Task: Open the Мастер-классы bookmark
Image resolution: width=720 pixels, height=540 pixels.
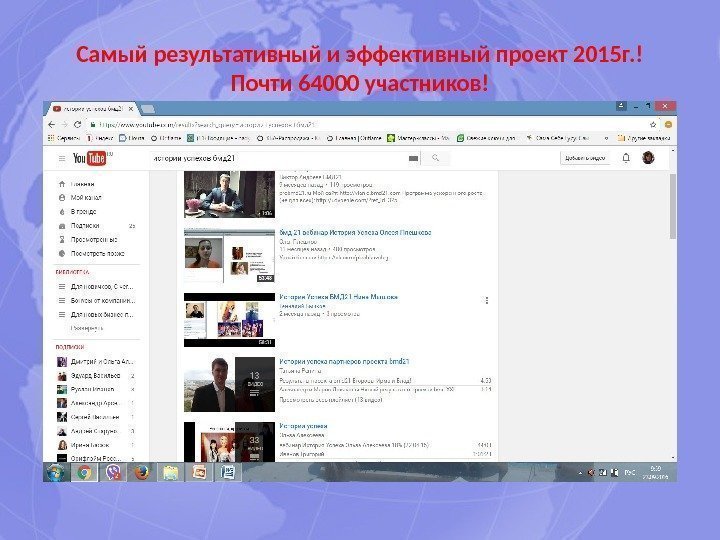Action: click(419, 138)
